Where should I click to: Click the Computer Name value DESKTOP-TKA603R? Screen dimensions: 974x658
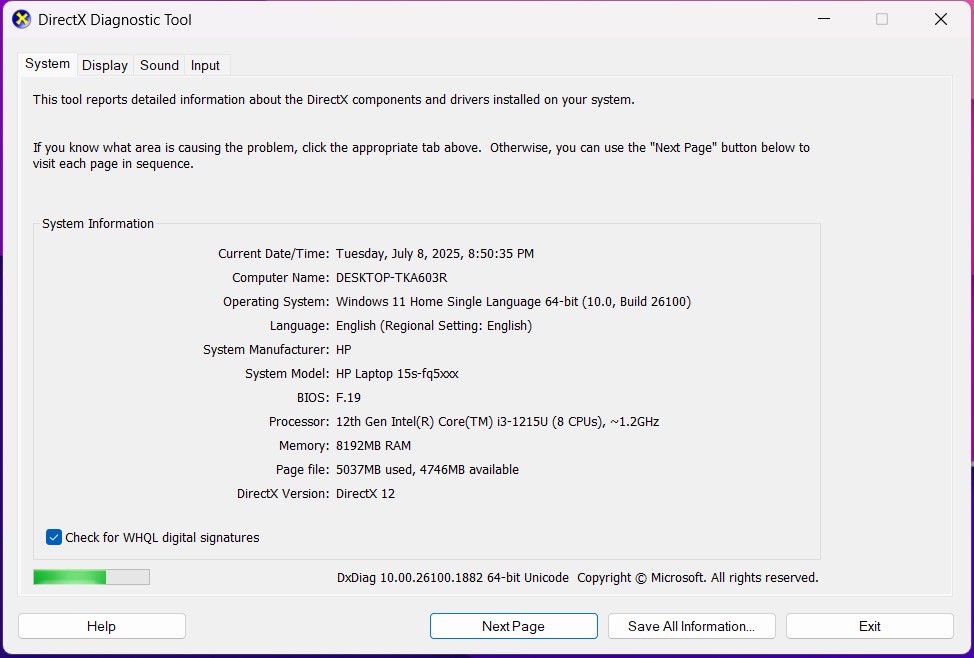(x=391, y=277)
